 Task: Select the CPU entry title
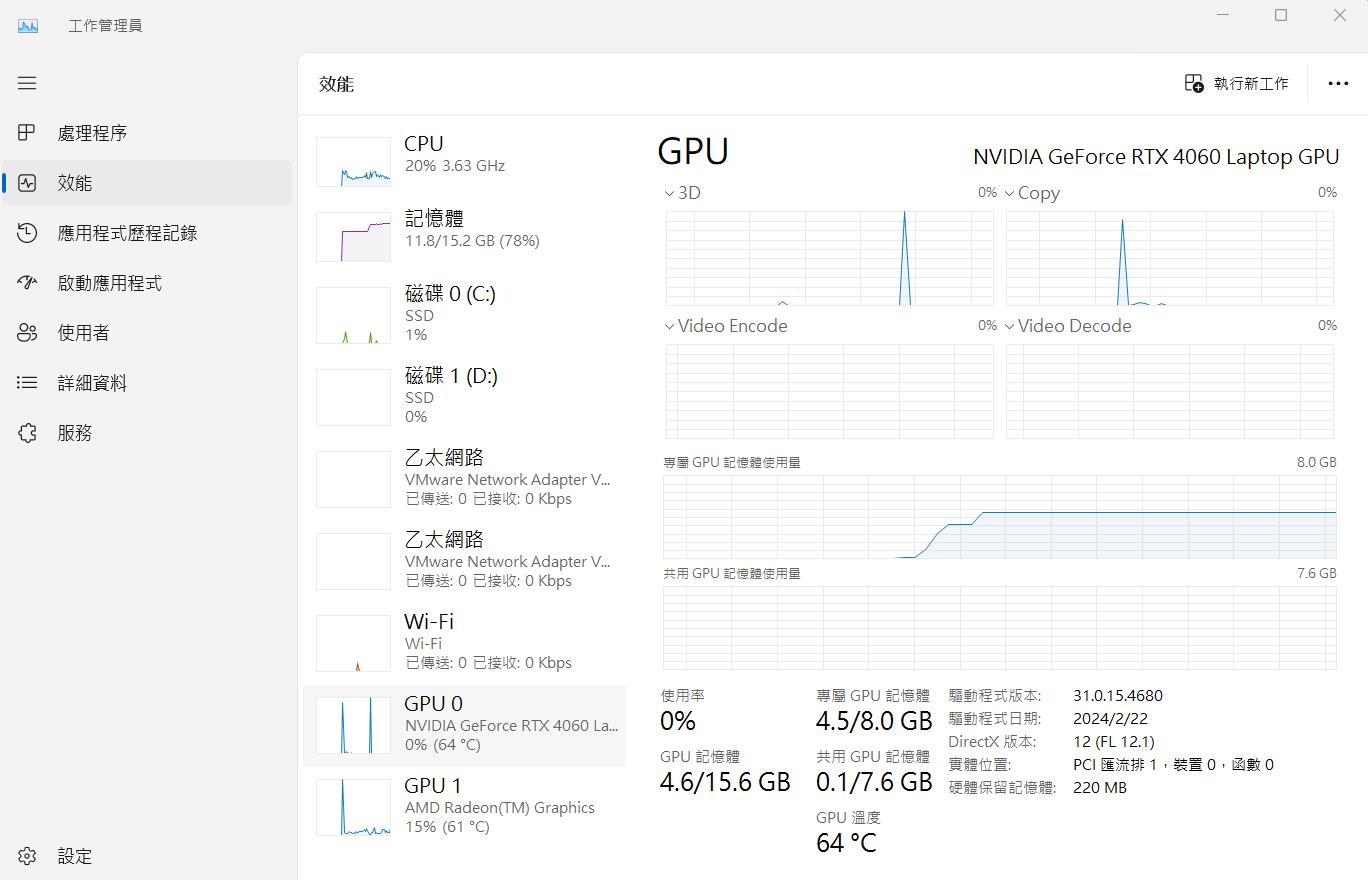[x=424, y=144]
